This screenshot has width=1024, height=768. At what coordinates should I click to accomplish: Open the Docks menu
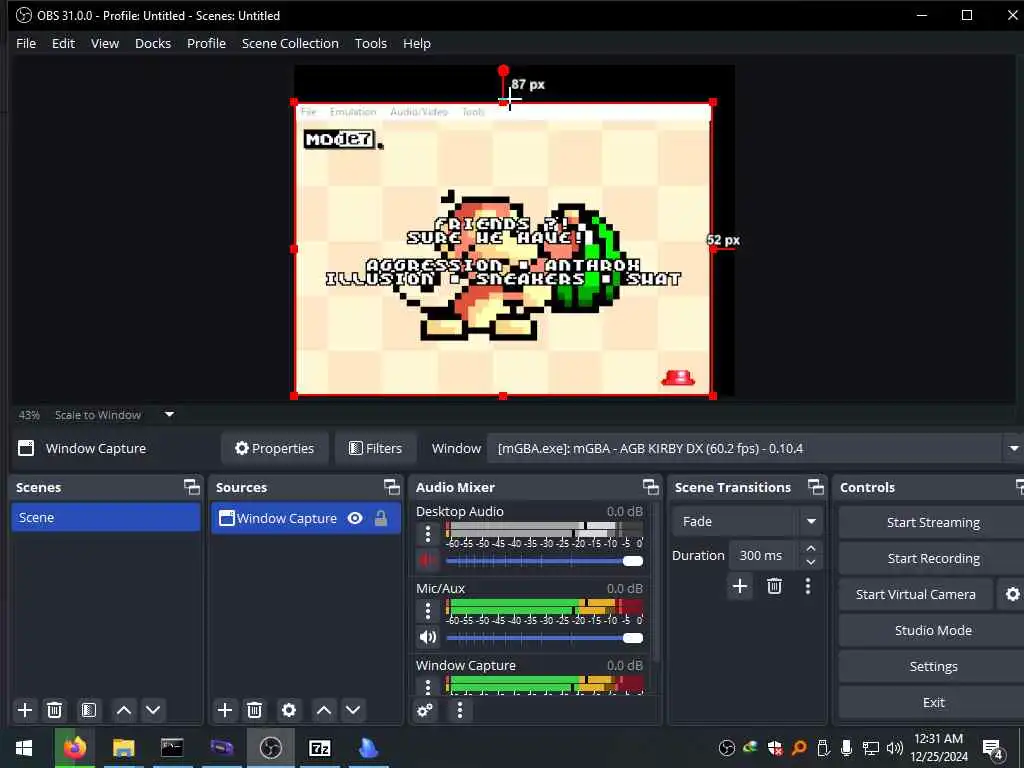153,43
